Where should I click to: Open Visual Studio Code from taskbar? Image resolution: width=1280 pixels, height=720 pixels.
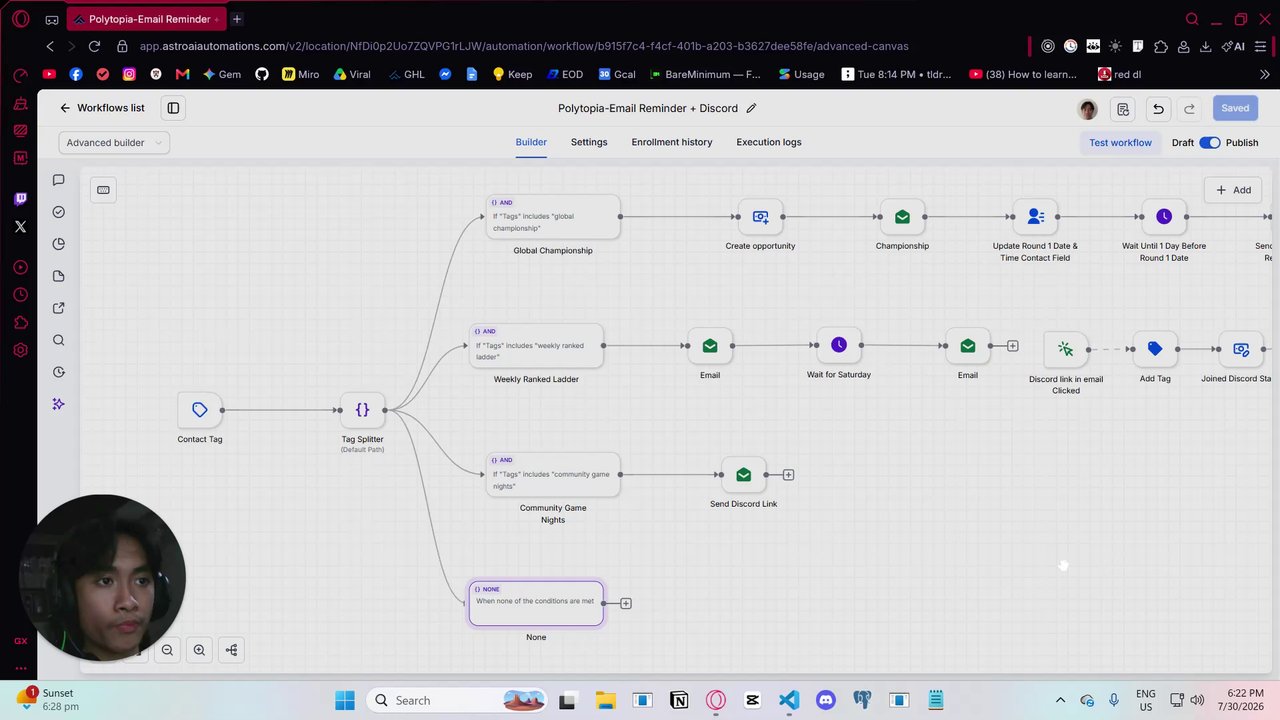(789, 700)
